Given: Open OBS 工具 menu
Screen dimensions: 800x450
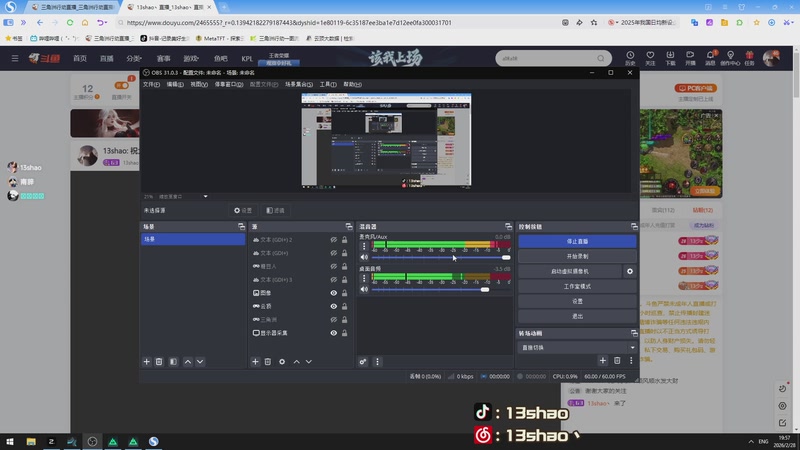Looking at the screenshot, I should click(328, 84).
